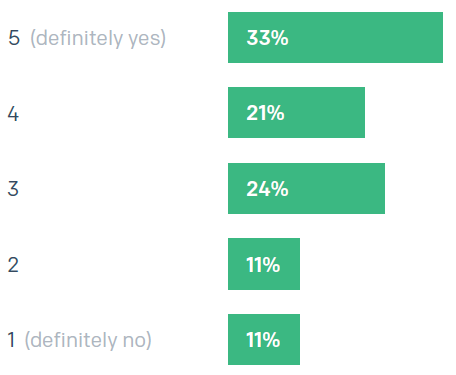Click the 24% green bar
This screenshot has width=456, height=375.
point(306,188)
